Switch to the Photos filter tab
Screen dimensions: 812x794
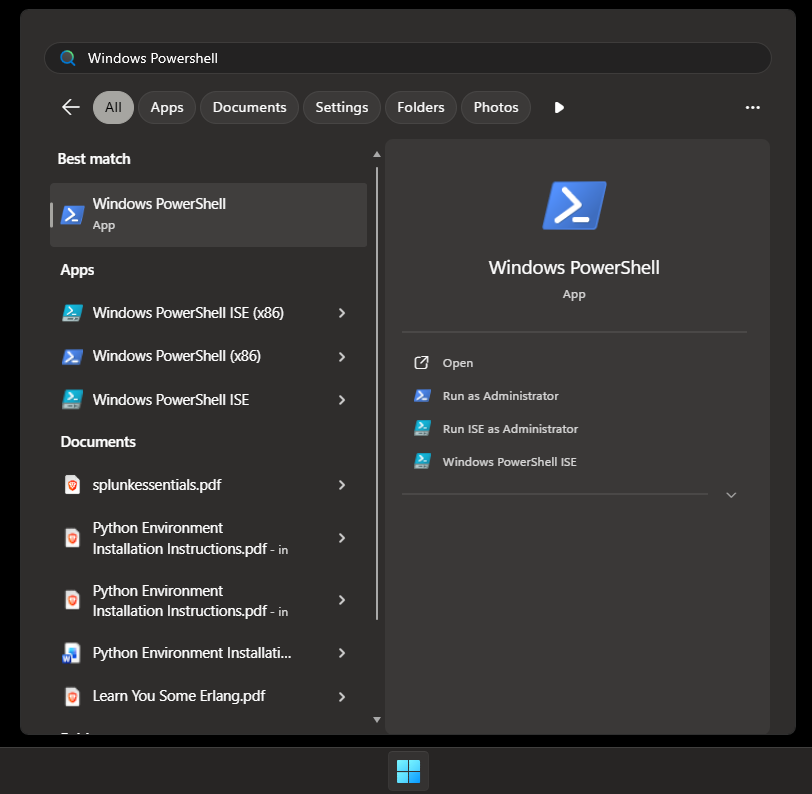click(496, 107)
